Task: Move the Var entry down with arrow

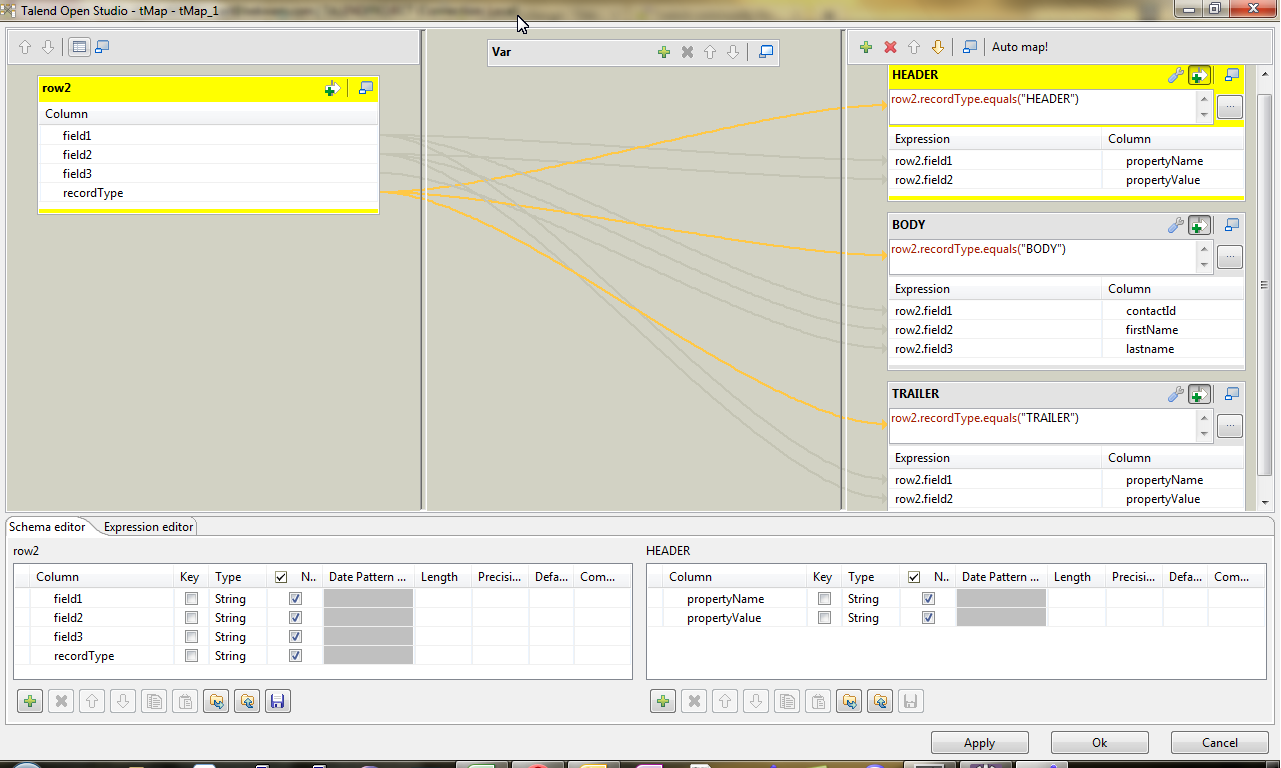Action: (733, 51)
